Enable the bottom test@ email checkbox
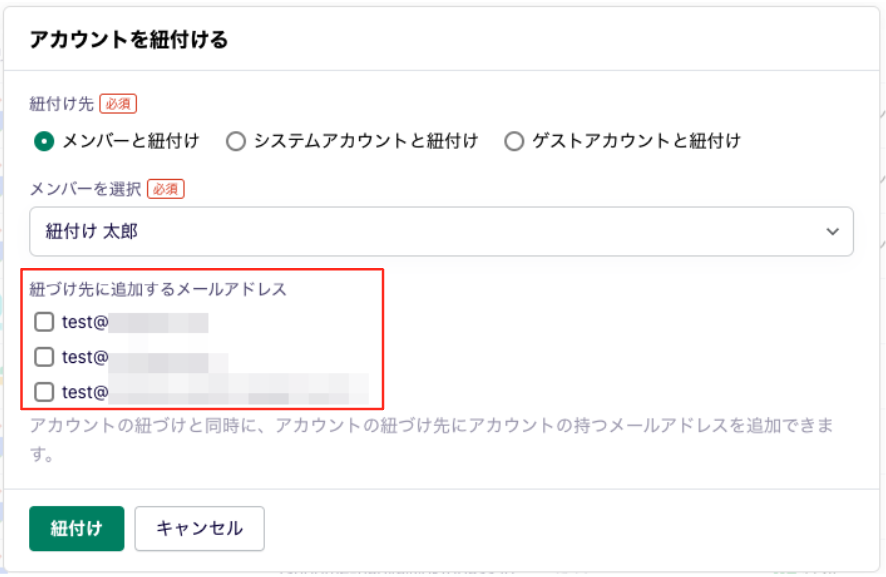 44,392
